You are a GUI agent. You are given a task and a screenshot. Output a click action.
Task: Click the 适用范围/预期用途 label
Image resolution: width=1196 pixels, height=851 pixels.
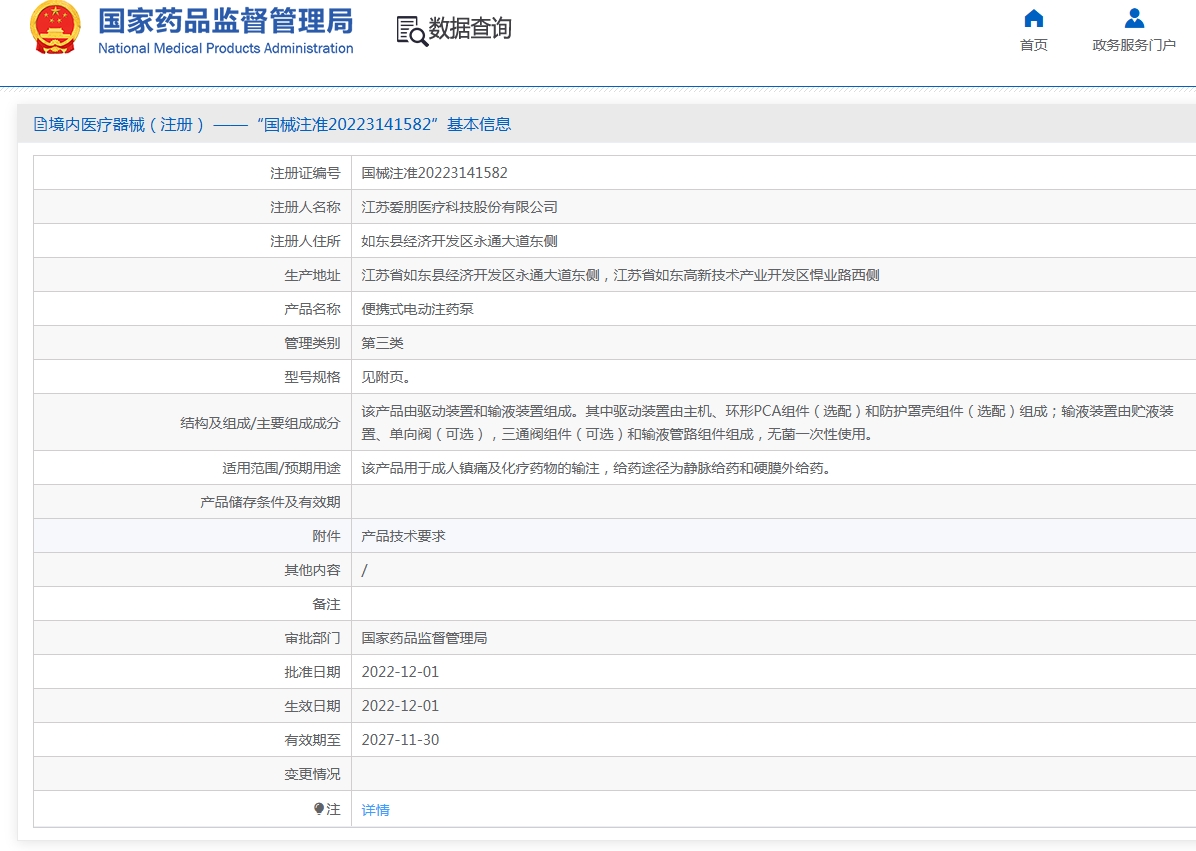(281, 468)
